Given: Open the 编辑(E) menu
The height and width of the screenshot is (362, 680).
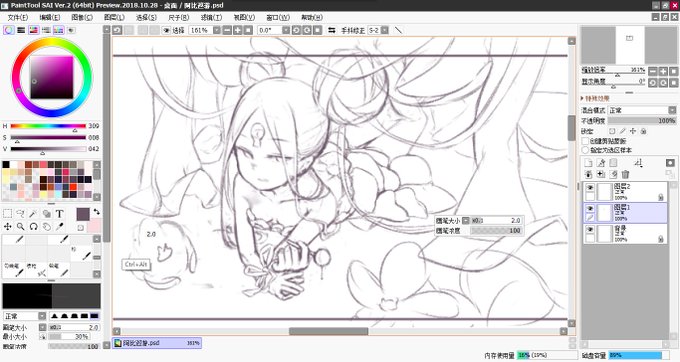Looking at the screenshot, I should (49, 17).
